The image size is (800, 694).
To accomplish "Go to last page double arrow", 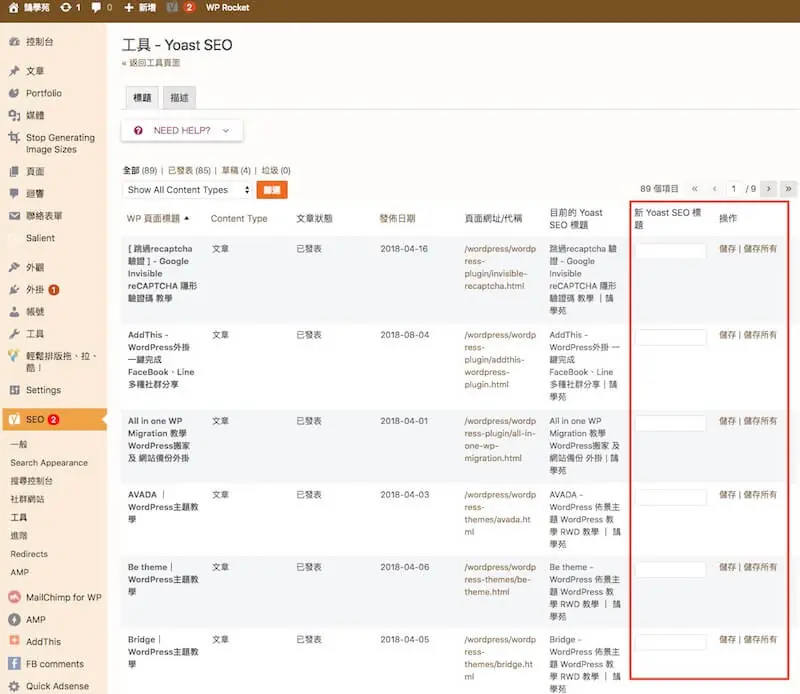I will point(788,189).
